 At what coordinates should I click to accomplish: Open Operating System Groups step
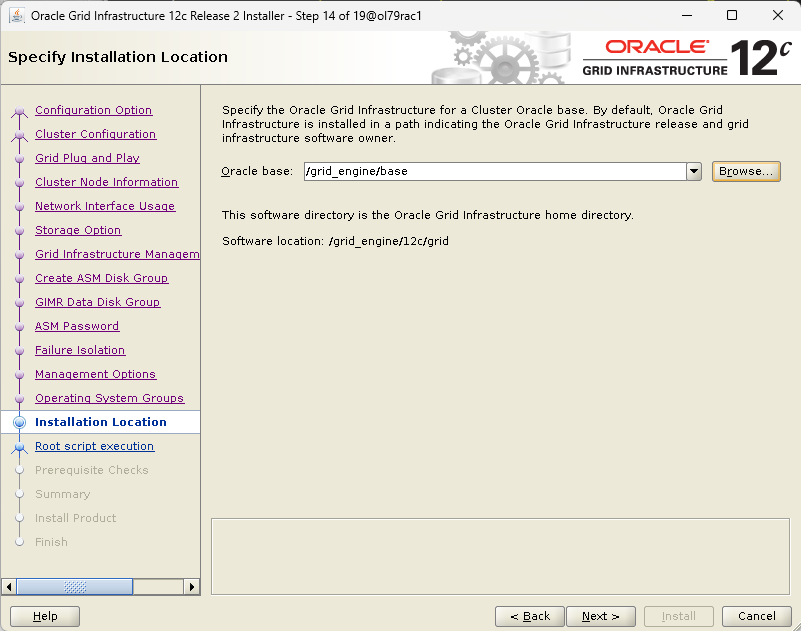pos(109,398)
